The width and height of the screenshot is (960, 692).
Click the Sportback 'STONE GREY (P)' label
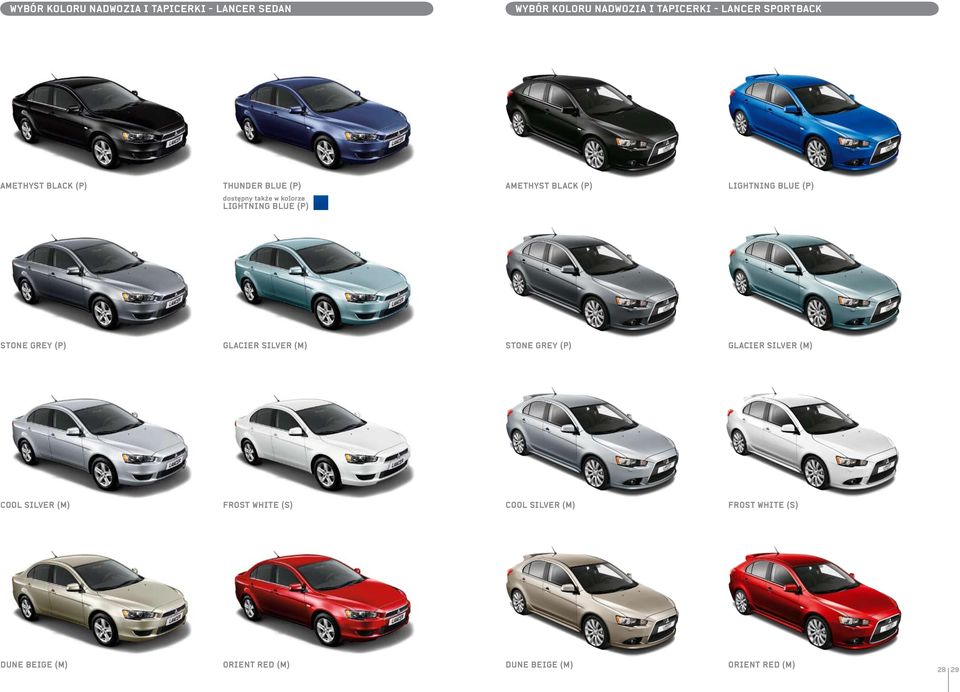tap(538, 345)
